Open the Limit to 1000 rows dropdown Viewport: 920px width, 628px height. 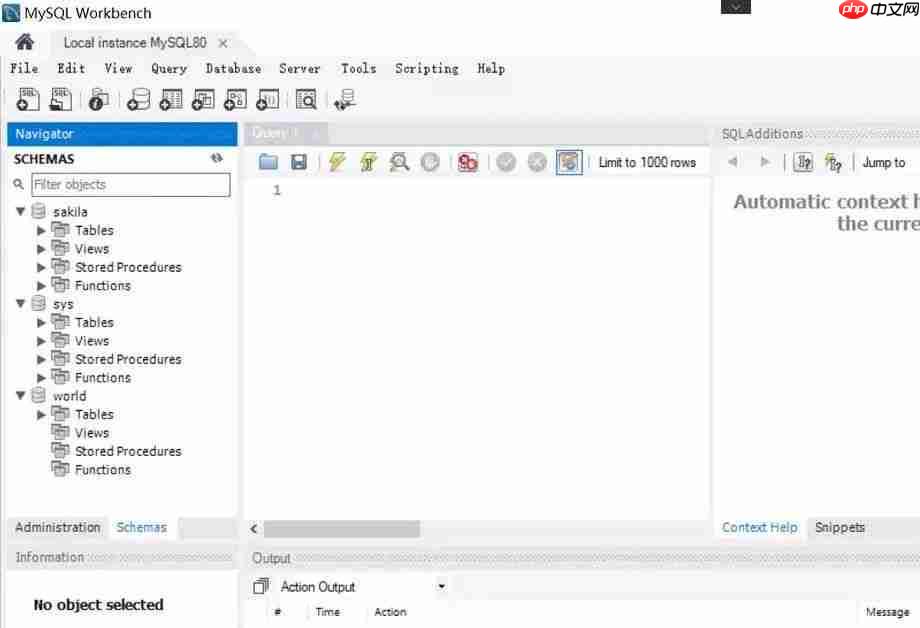(x=649, y=162)
